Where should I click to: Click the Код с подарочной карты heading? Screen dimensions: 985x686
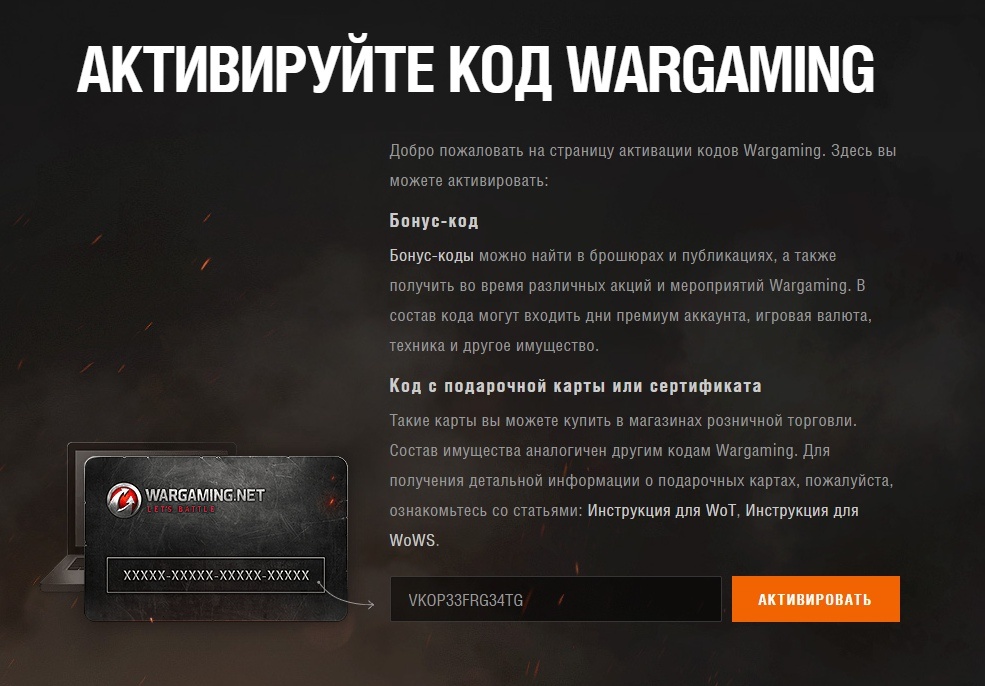(575, 386)
